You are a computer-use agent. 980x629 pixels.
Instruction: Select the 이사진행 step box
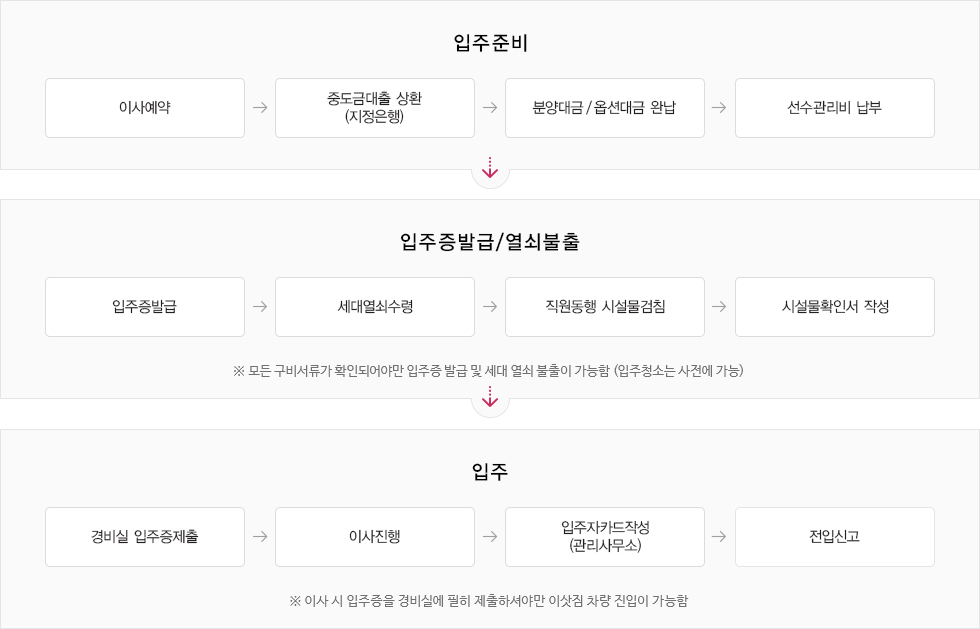pyautogui.click(x=375, y=537)
